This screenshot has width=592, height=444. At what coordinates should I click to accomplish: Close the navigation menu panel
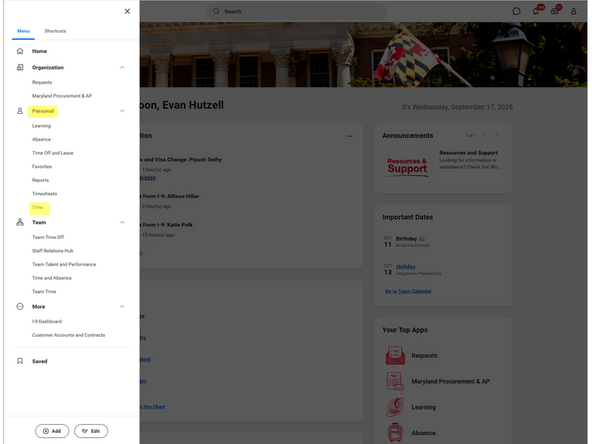coord(127,11)
